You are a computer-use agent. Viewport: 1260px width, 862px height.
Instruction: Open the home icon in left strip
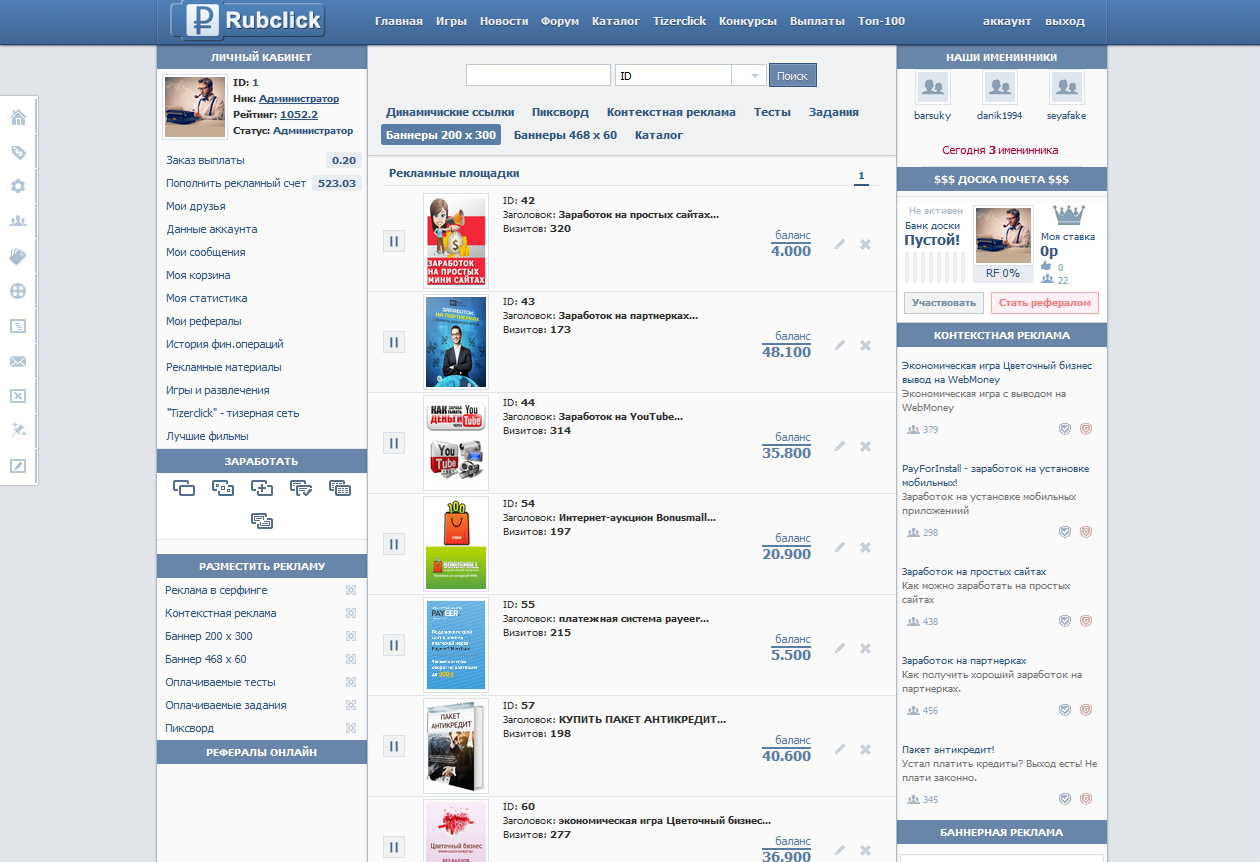(17, 118)
